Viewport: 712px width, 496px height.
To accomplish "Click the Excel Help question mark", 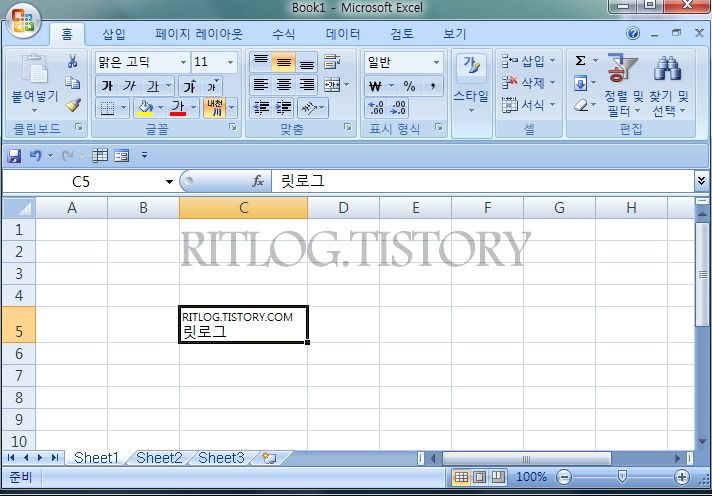I will click(633, 33).
